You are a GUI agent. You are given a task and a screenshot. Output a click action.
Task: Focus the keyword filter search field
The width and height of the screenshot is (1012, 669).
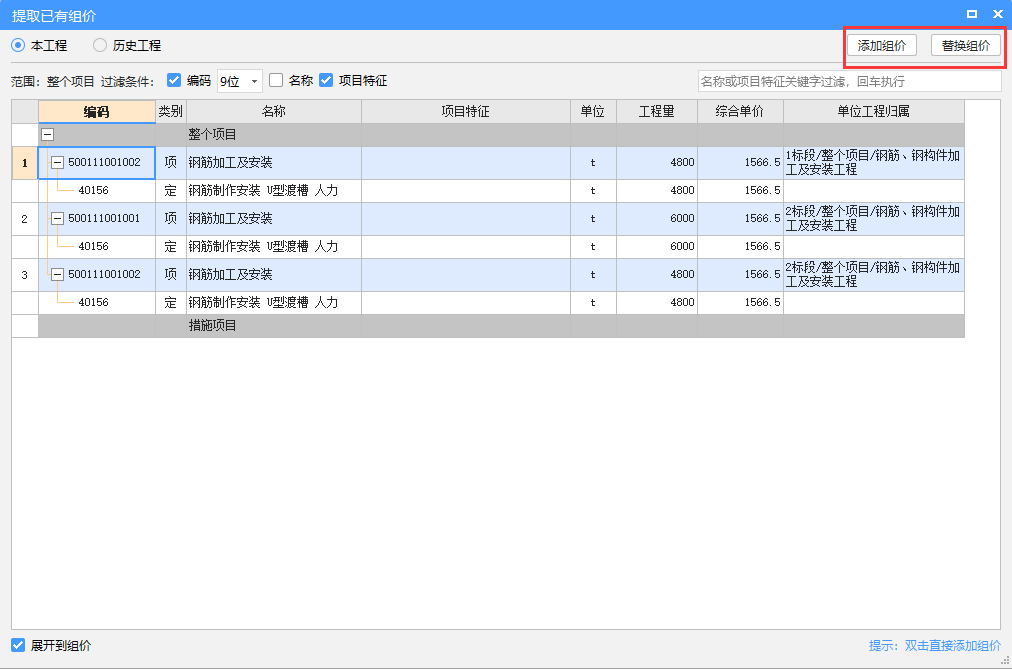(x=848, y=81)
